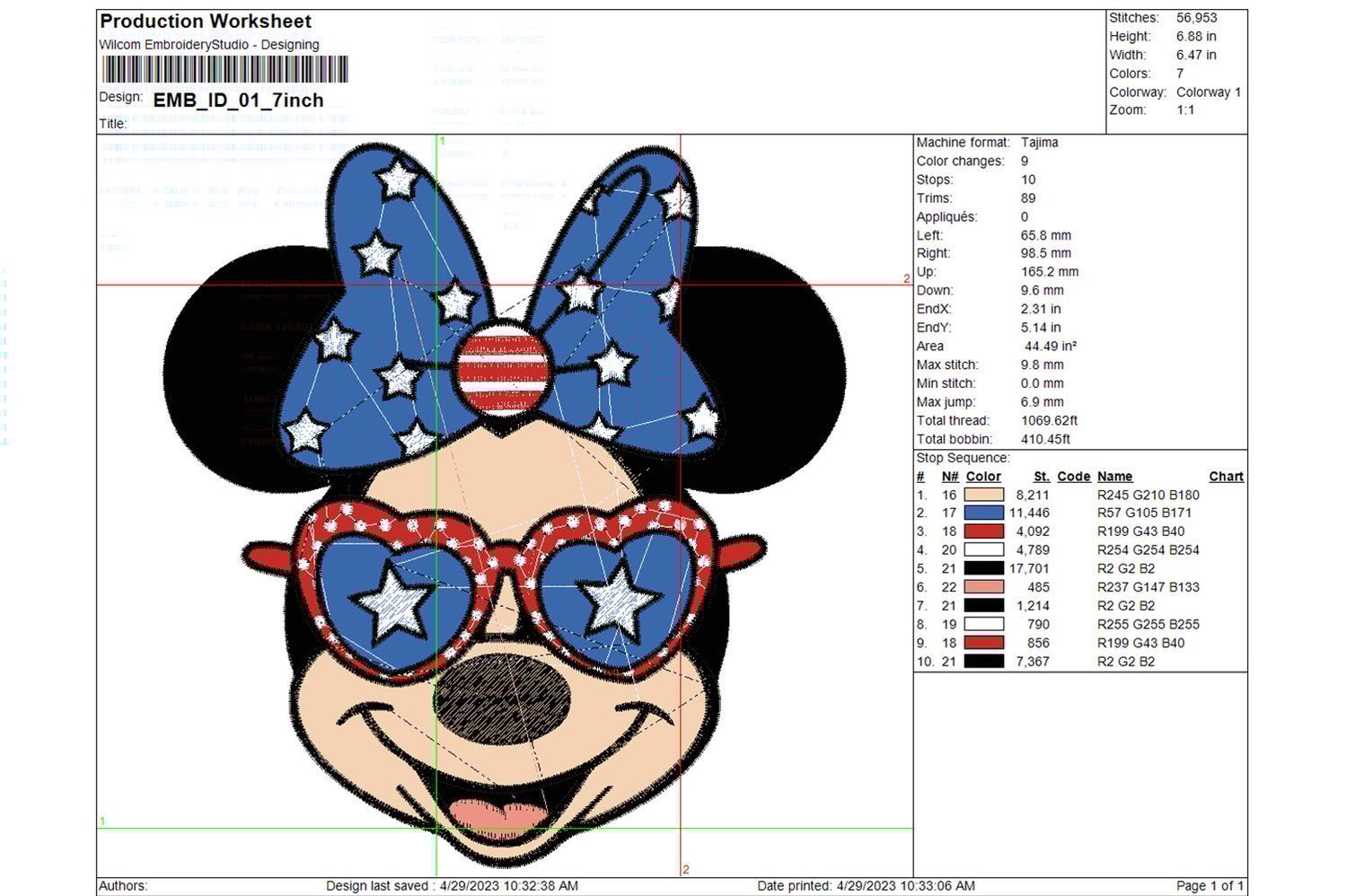Select the black swatch in stop row 10
This screenshot has width=1347, height=896.
pos(983,661)
